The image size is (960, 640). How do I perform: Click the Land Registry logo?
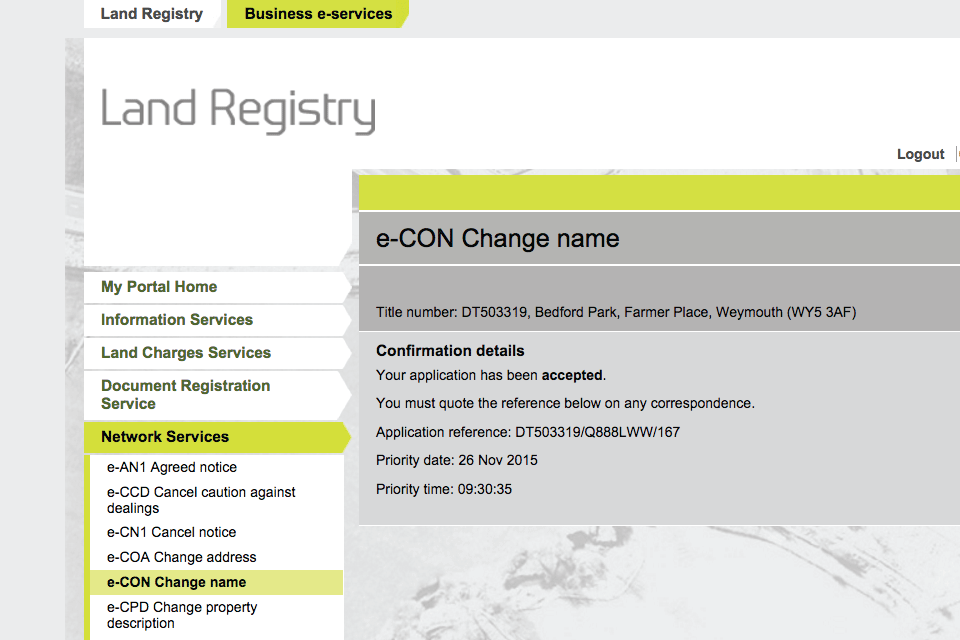[x=238, y=110]
